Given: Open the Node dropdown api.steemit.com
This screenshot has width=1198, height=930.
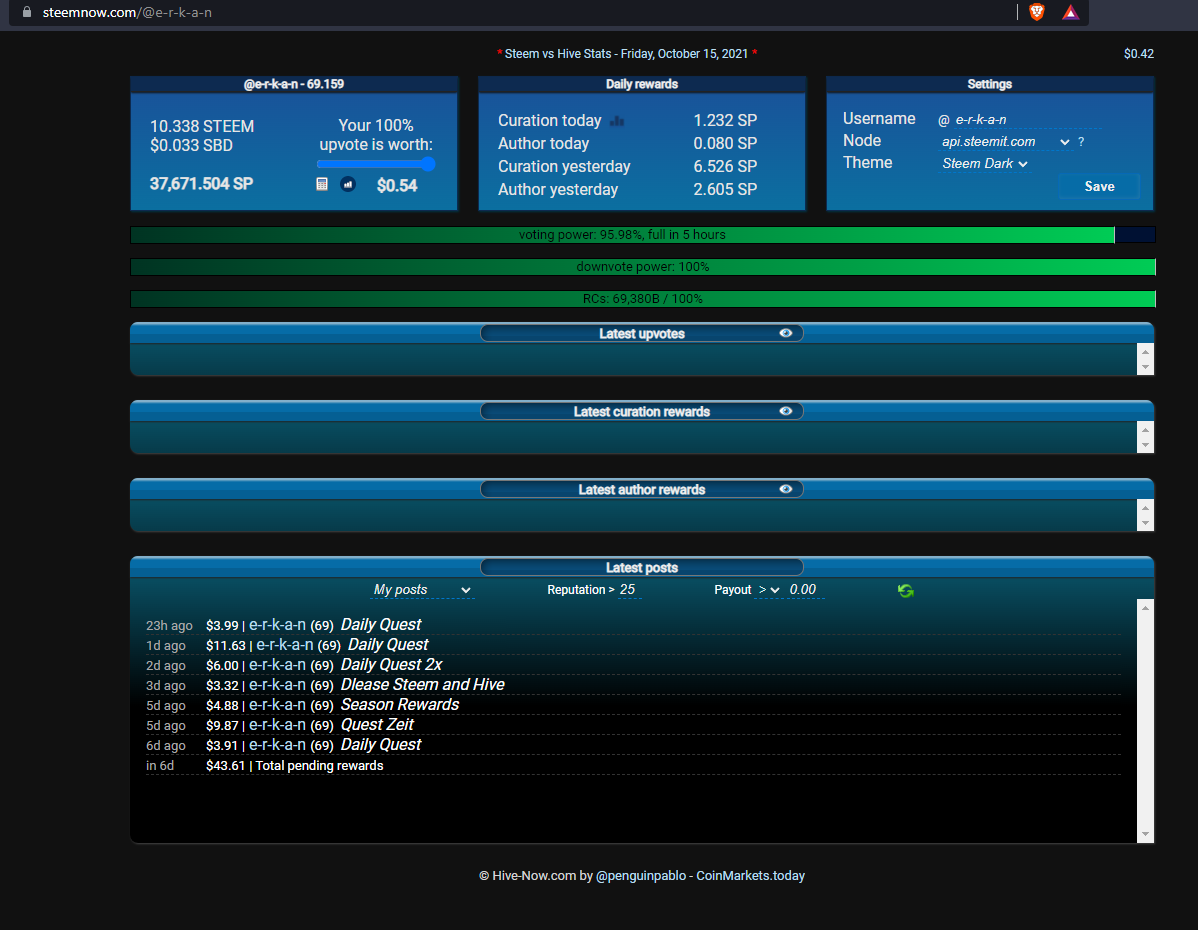Looking at the screenshot, I should 1005,142.
